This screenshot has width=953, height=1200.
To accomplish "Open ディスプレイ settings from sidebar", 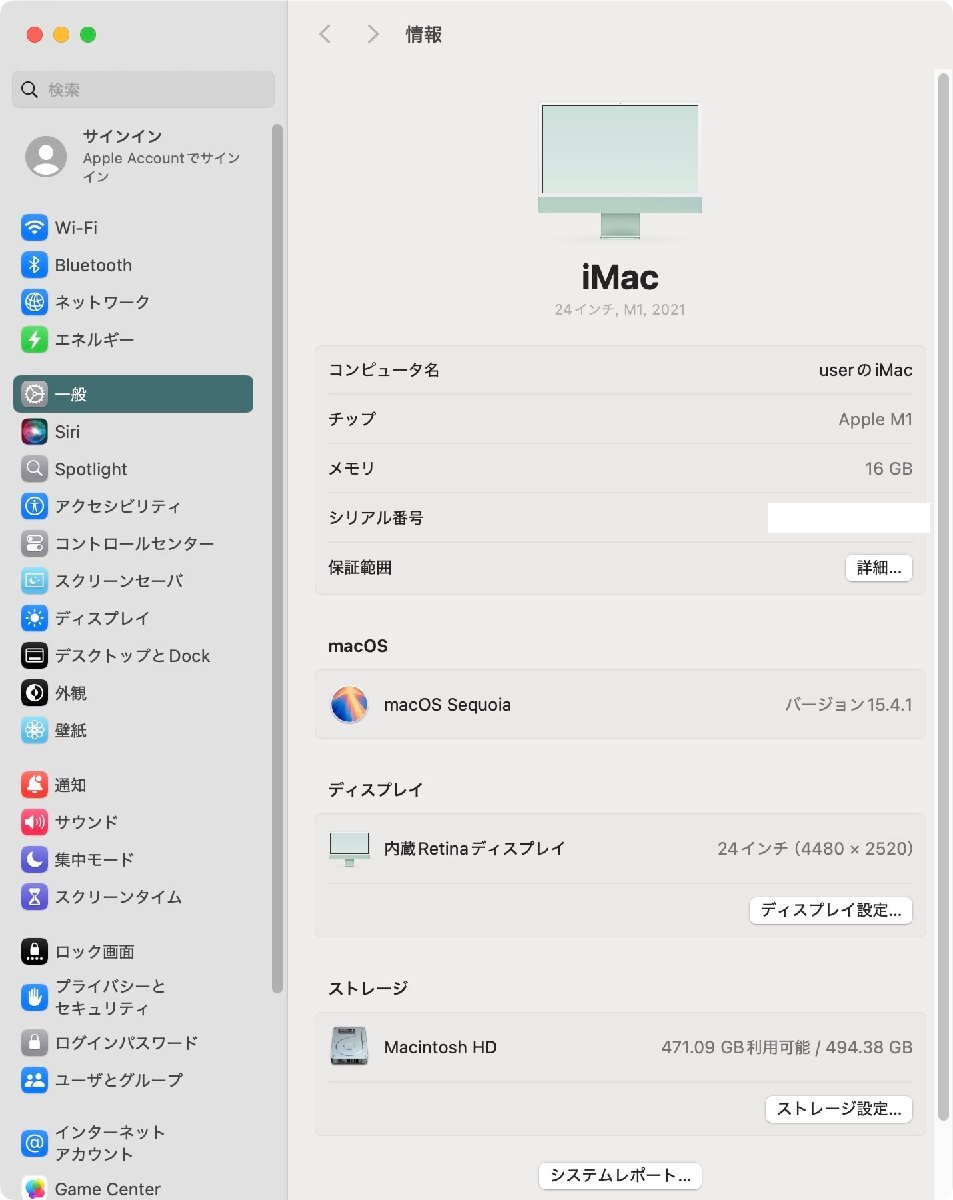I will coord(34,618).
